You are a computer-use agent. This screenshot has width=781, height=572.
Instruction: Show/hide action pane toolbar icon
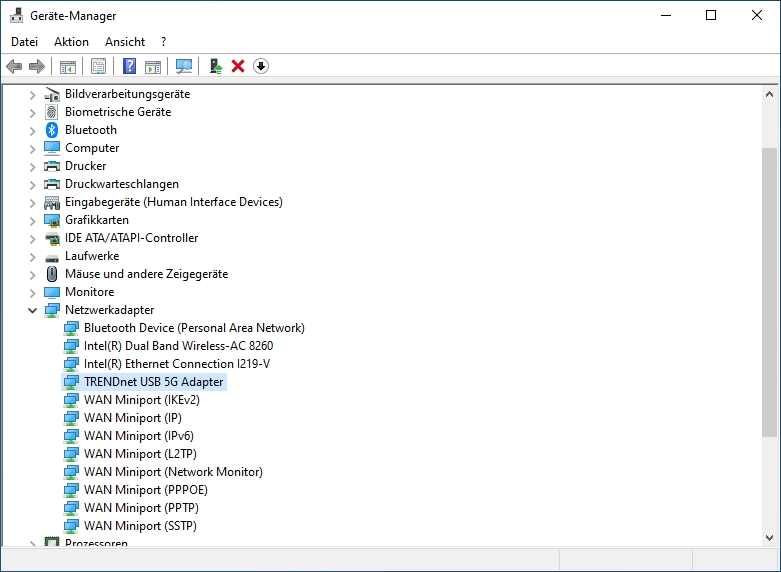click(x=153, y=66)
